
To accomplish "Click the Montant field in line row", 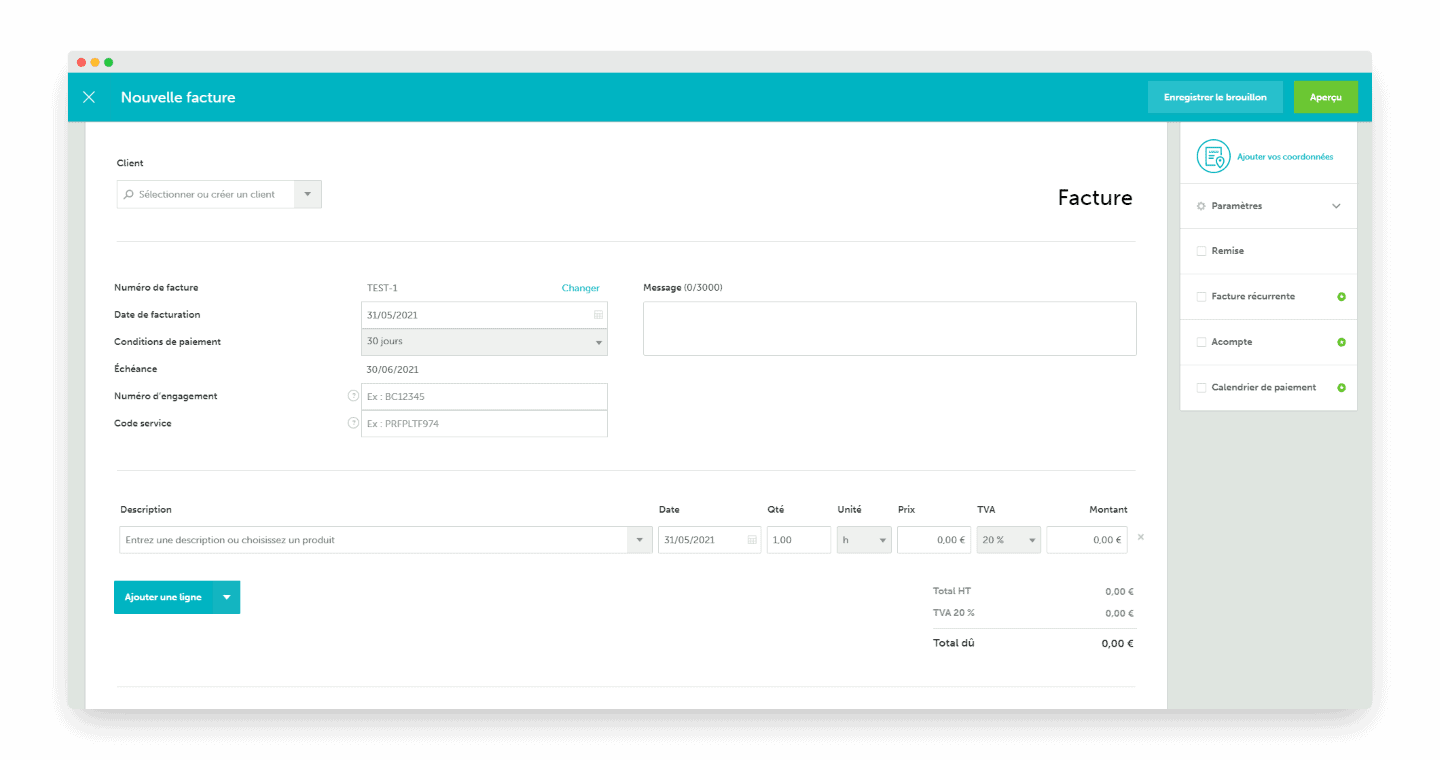I will tap(1087, 540).
